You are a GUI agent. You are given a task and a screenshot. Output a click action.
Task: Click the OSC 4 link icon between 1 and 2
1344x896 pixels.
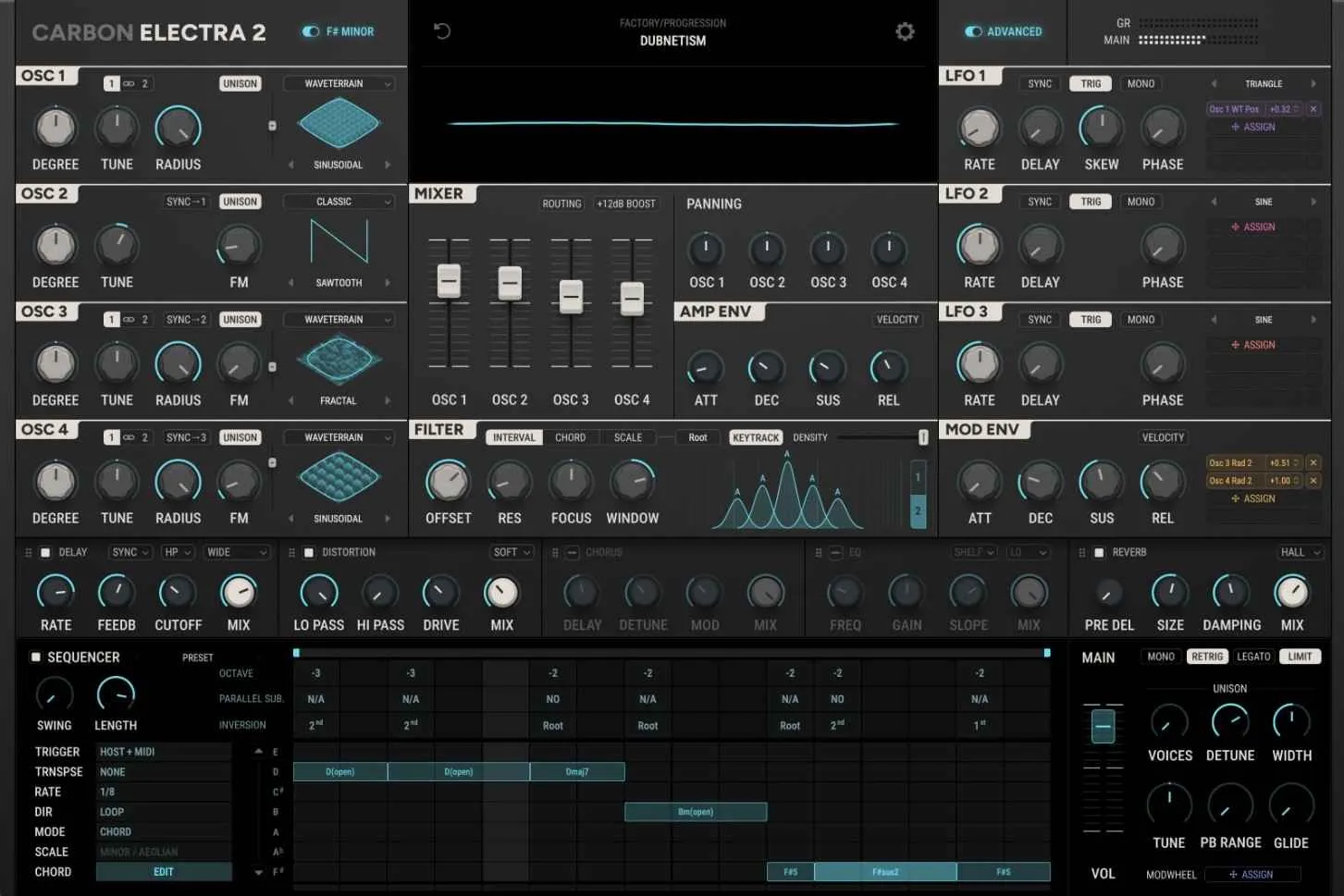[x=129, y=437]
